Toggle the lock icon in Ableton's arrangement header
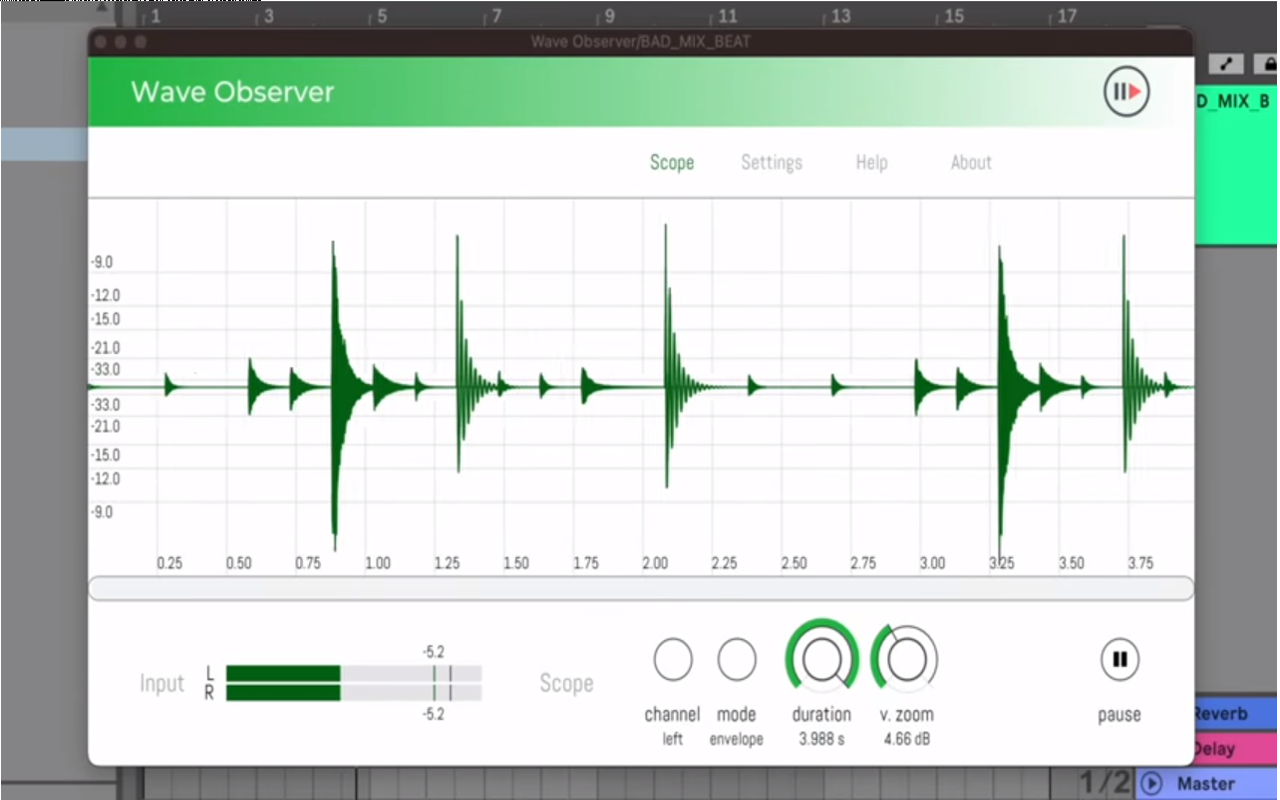The height and width of the screenshot is (800, 1280). (1265, 65)
